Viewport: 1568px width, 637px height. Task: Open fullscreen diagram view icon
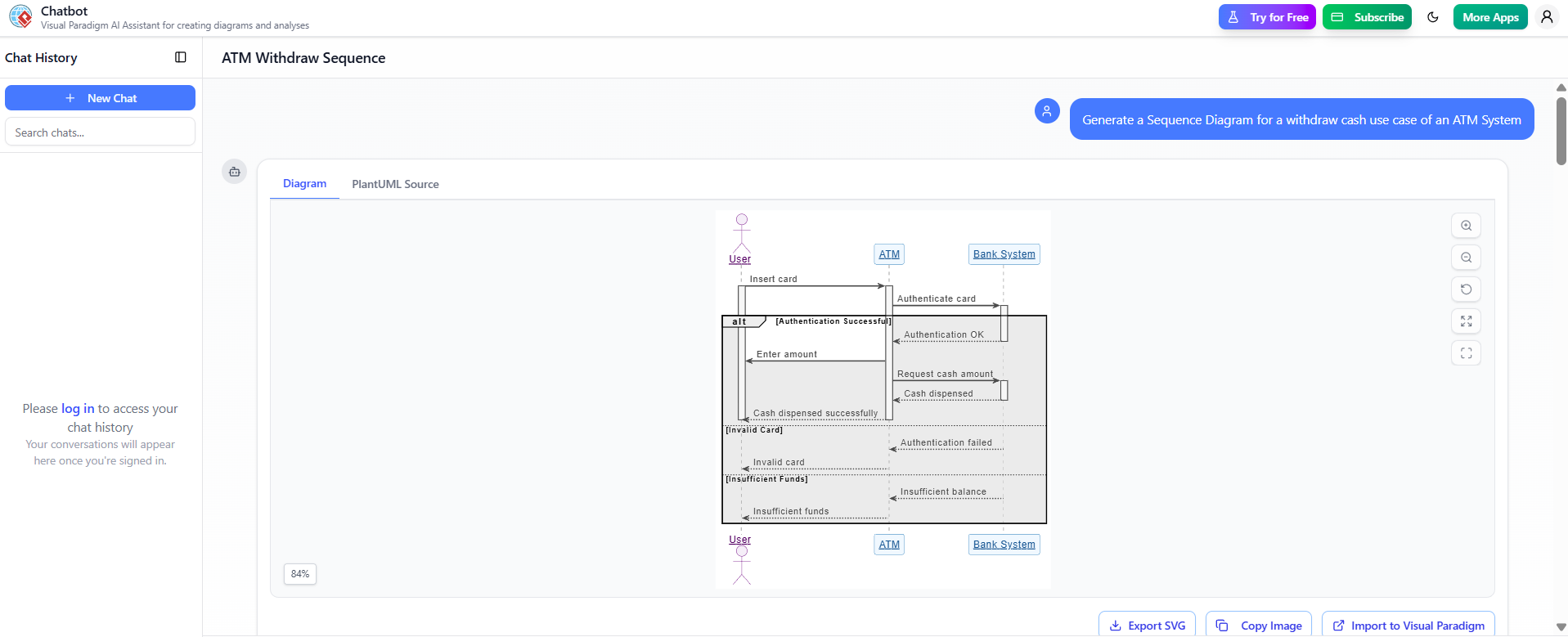(x=1466, y=353)
